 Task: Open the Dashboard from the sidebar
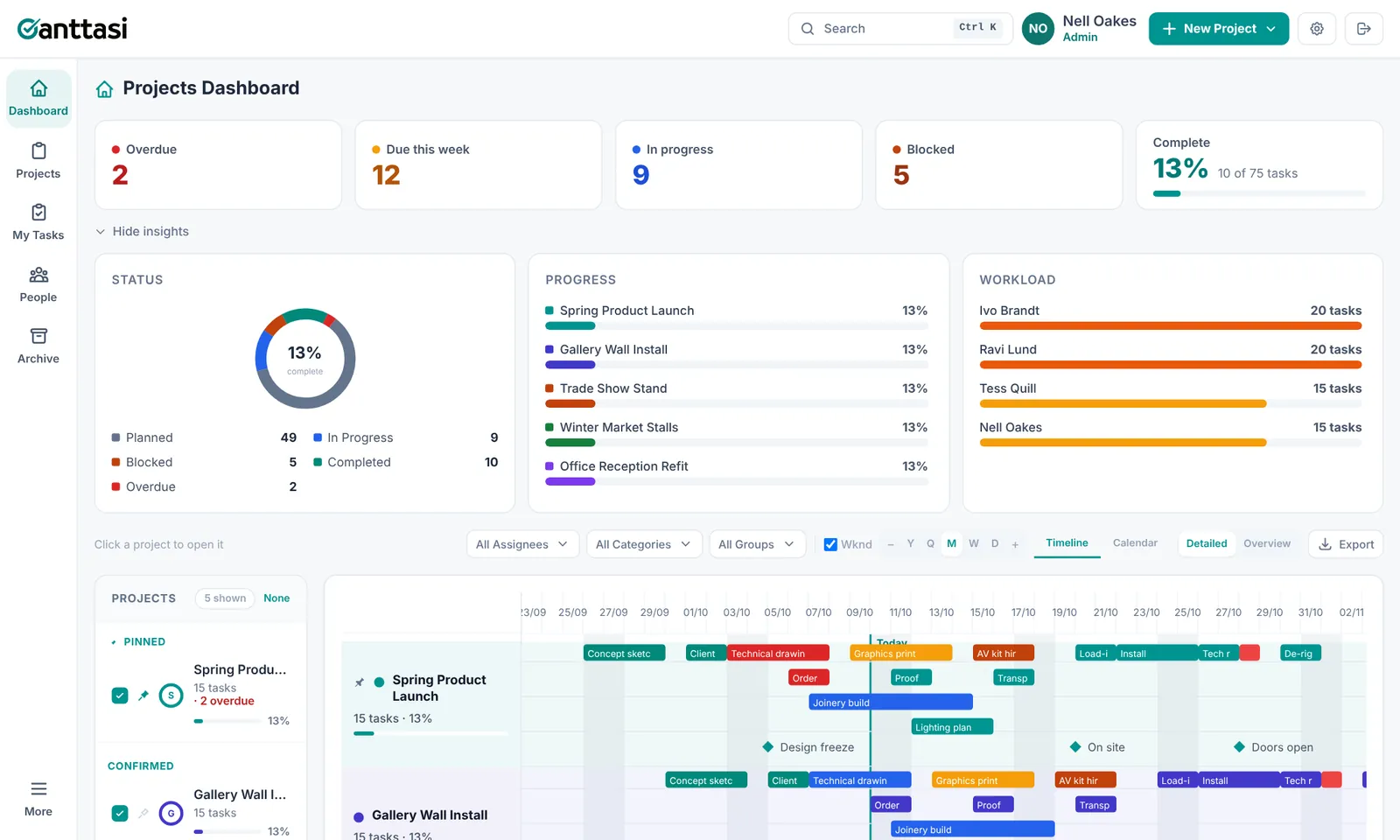click(x=38, y=99)
